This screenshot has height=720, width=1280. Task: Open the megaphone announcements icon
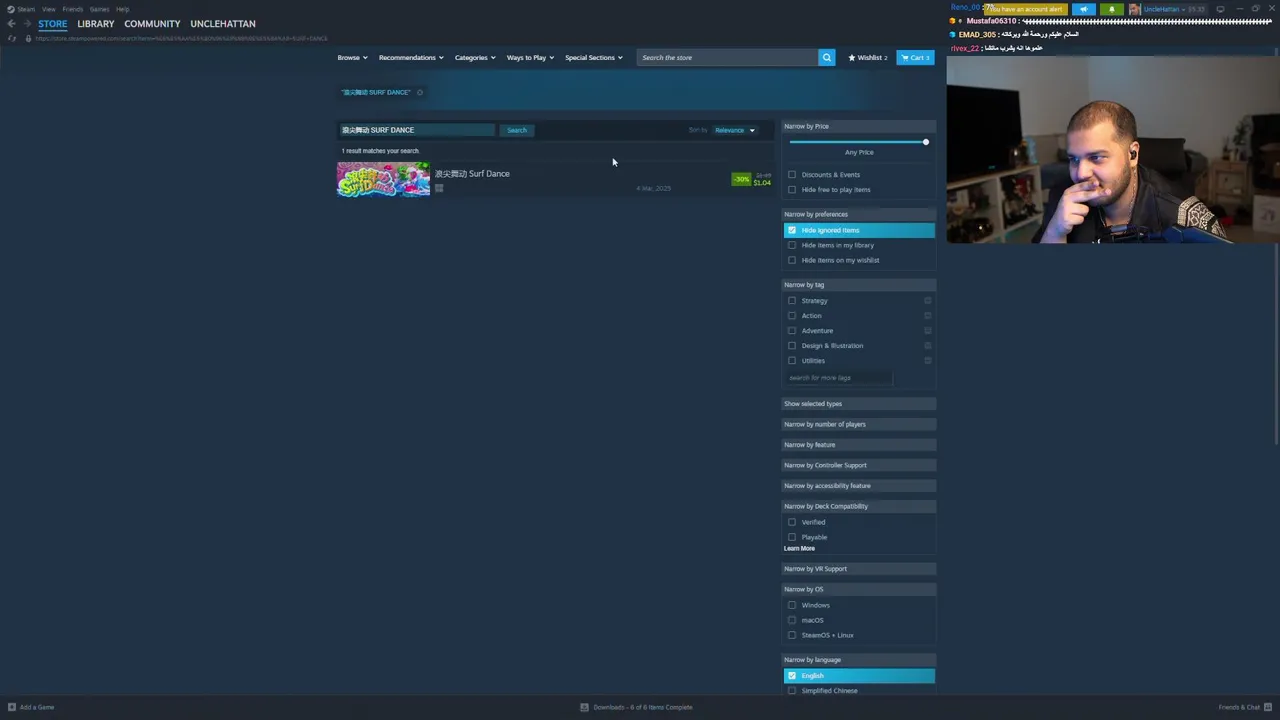point(1084,9)
